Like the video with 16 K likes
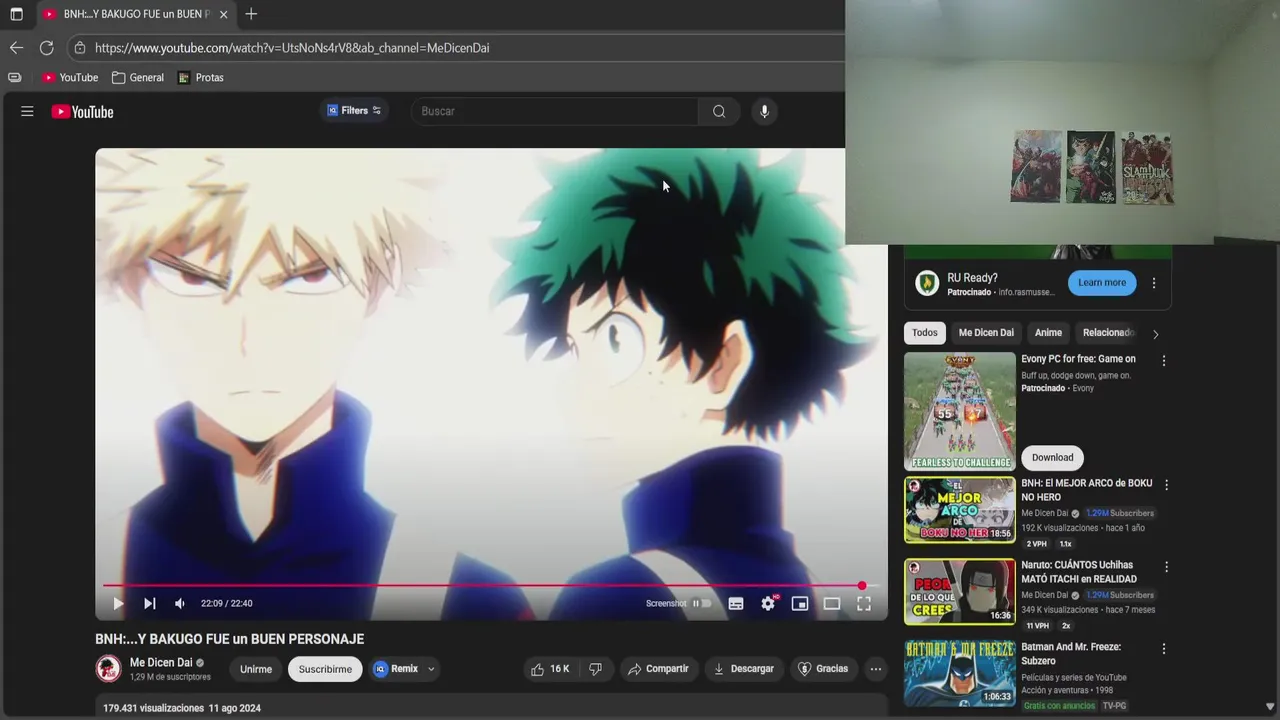 pyautogui.click(x=550, y=669)
